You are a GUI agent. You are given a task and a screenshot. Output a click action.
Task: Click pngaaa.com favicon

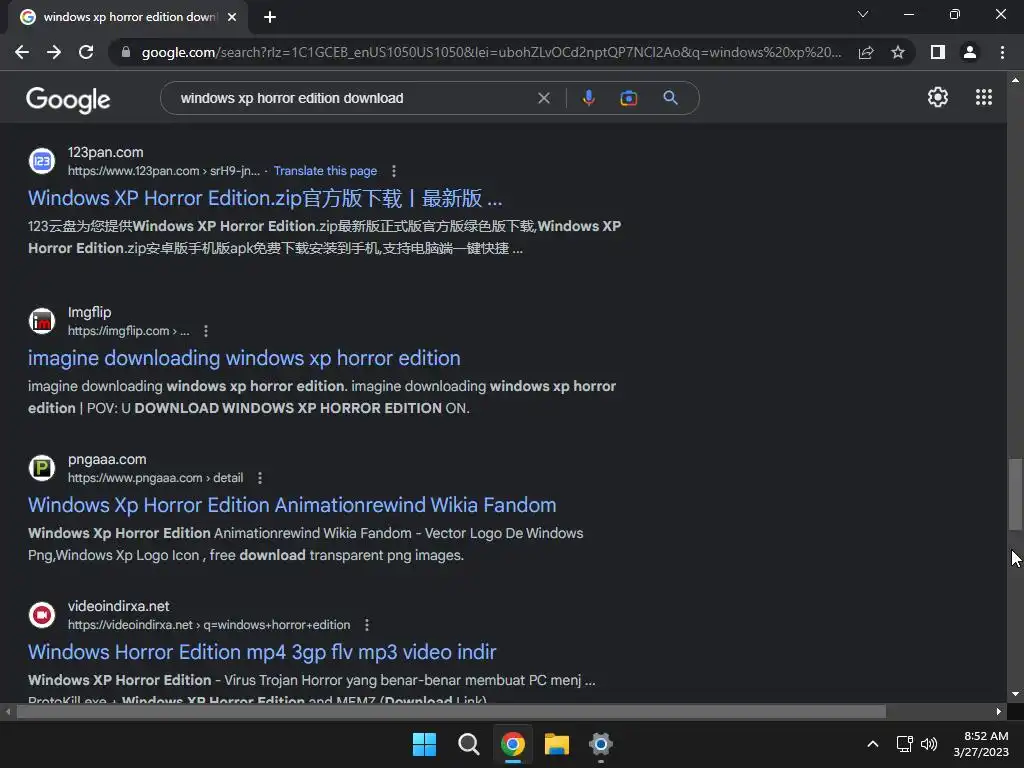(x=42, y=468)
